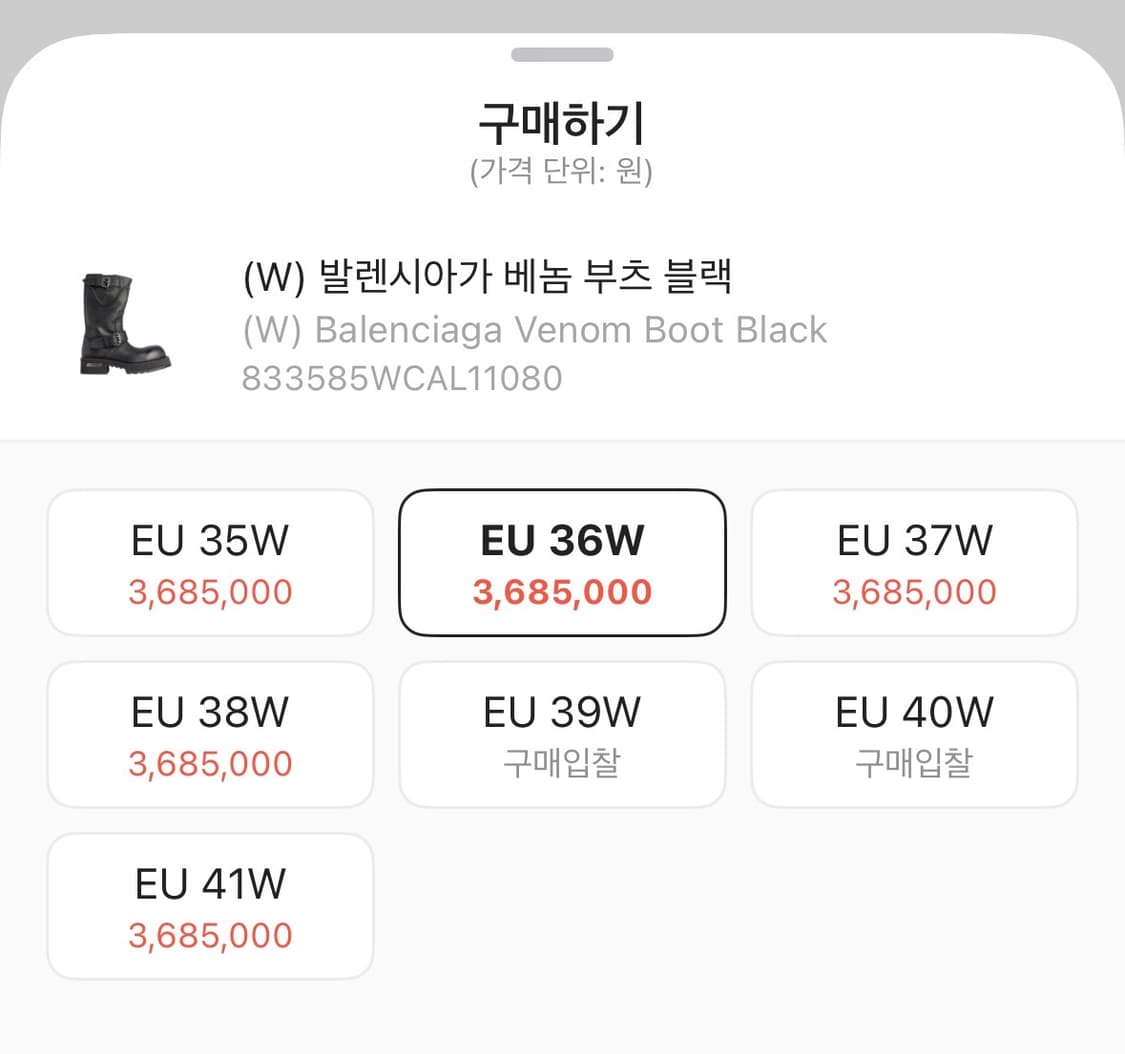Screen dimensions: 1125x1054
Task: Click the bold 3,685,000 price under EU 36W
Action: (562, 592)
